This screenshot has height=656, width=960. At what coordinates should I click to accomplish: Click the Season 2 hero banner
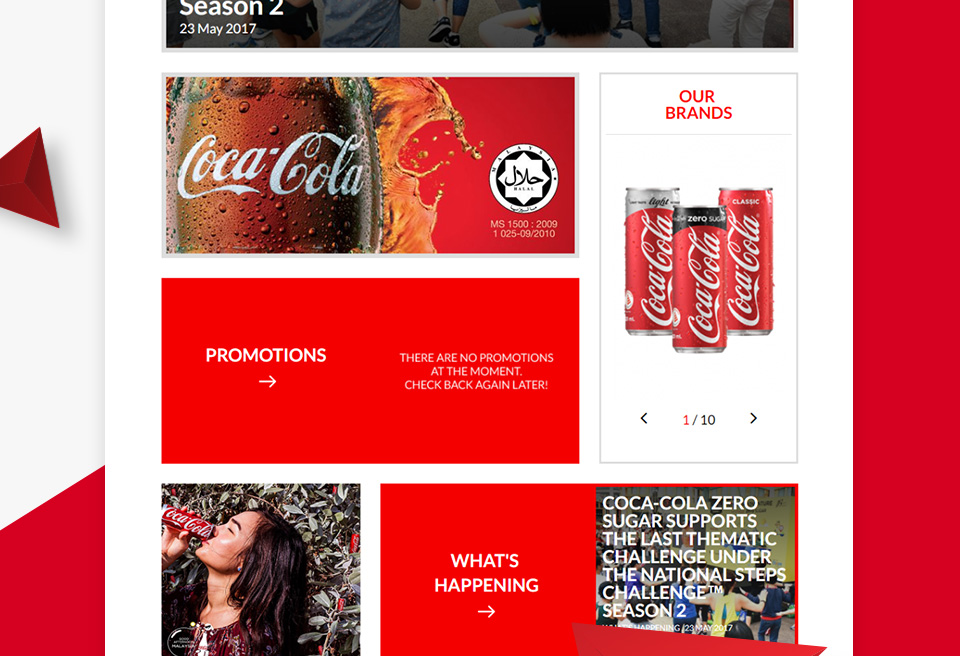(479, 23)
